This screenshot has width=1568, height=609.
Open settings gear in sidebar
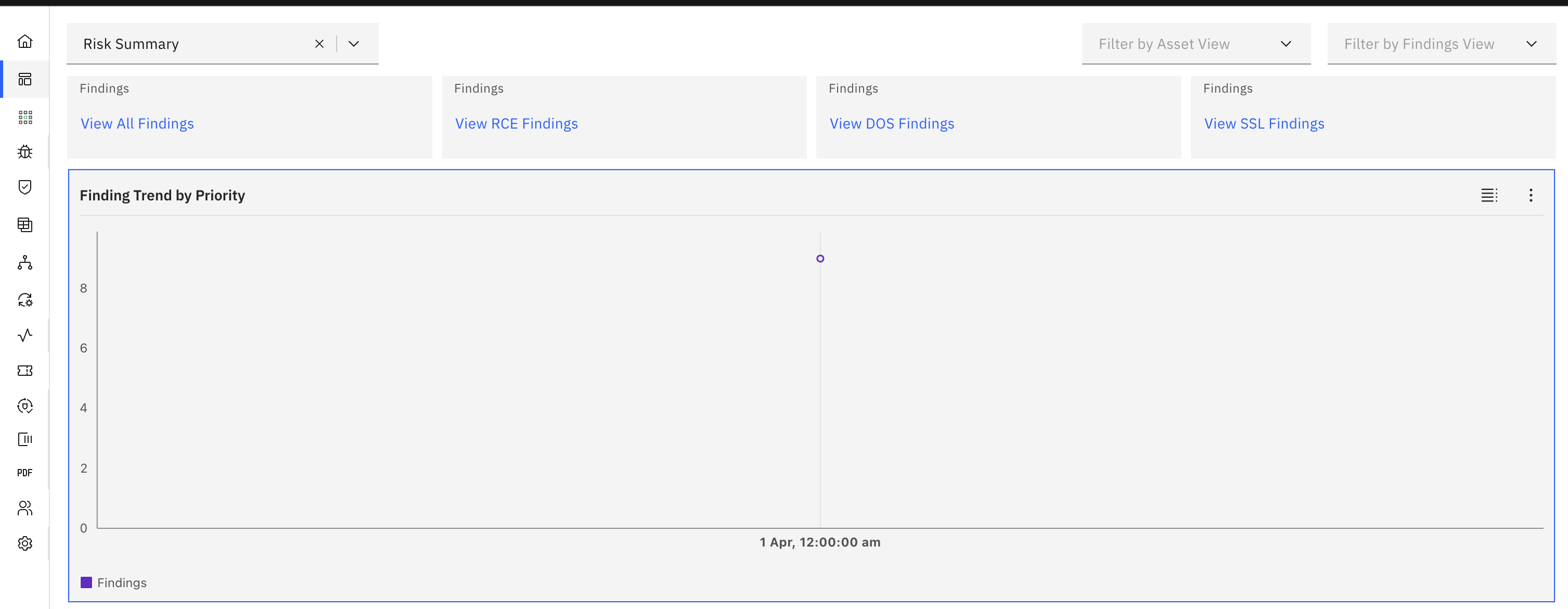(x=25, y=543)
